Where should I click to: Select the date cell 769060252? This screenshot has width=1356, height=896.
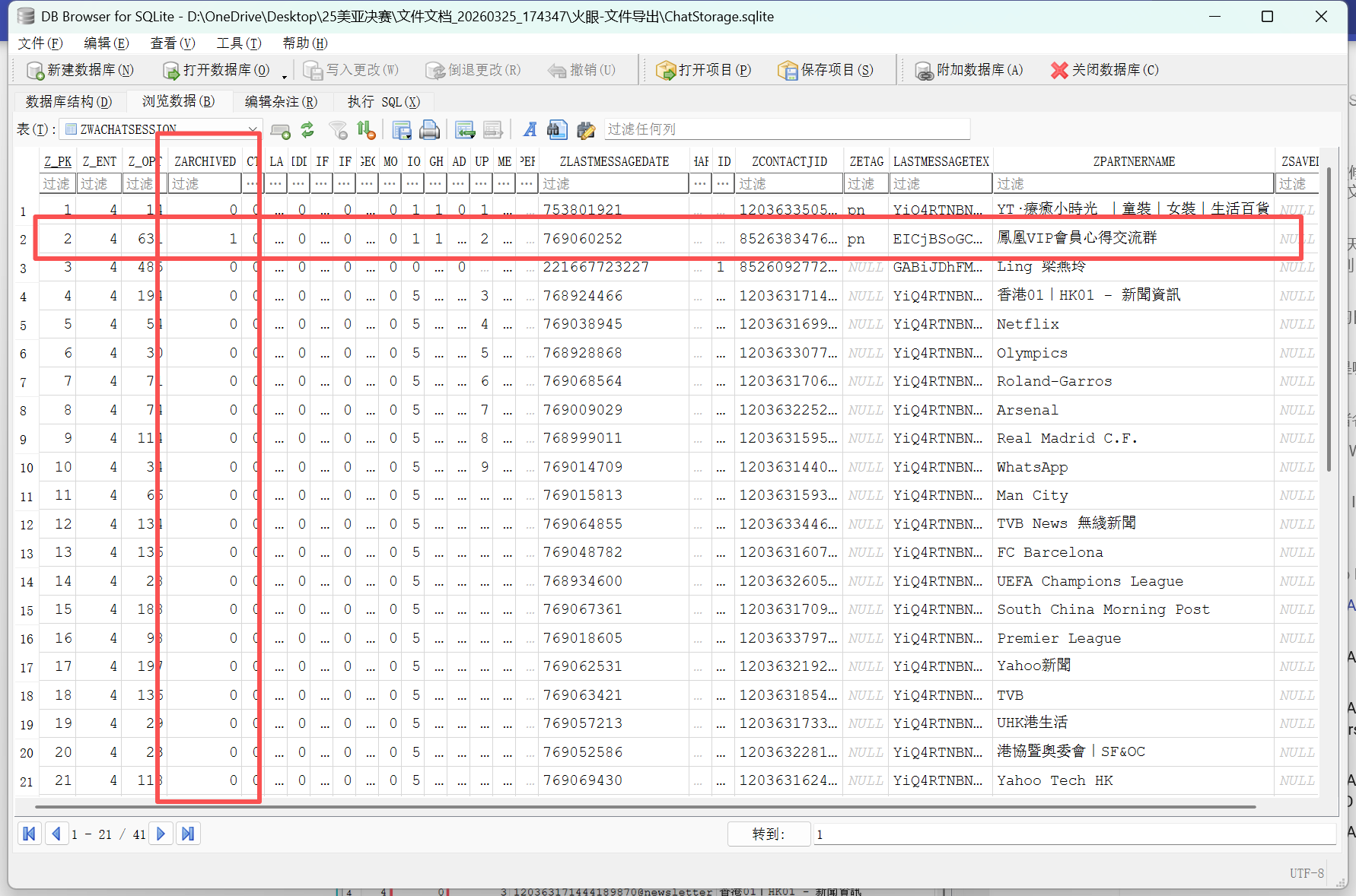coord(614,239)
